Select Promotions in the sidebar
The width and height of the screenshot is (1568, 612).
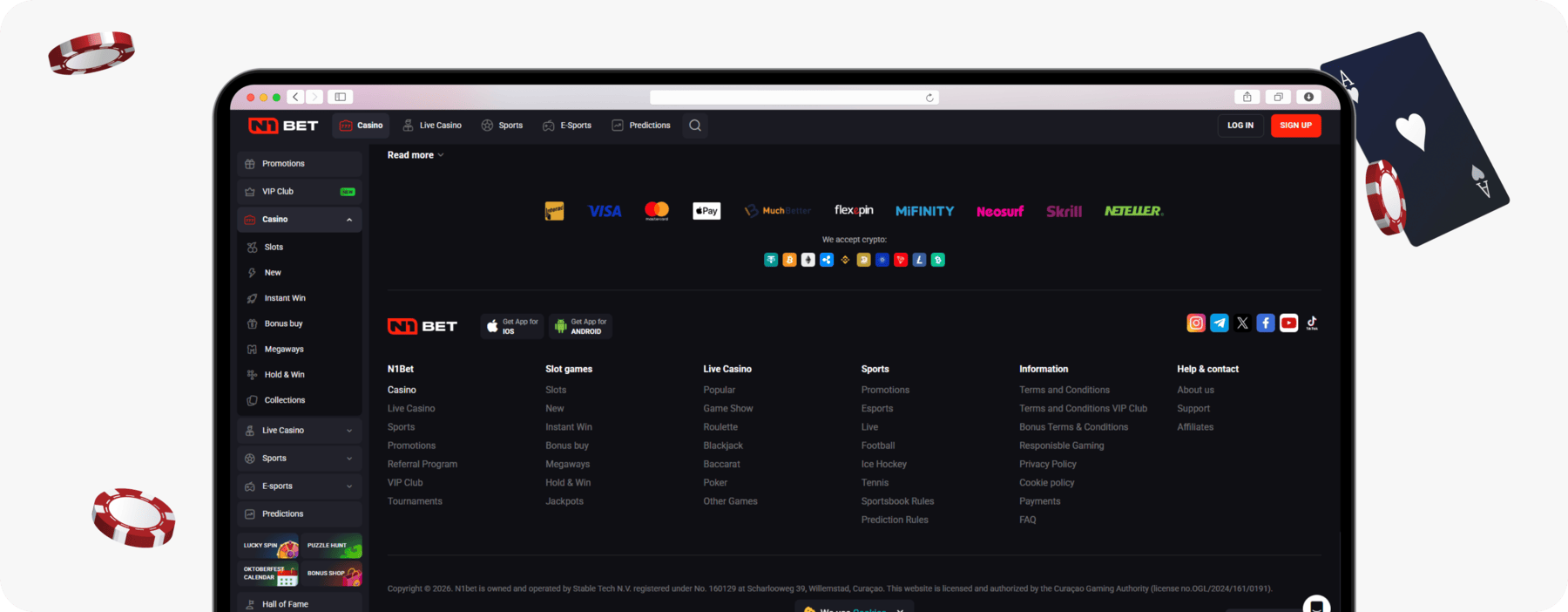tap(300, 164)
